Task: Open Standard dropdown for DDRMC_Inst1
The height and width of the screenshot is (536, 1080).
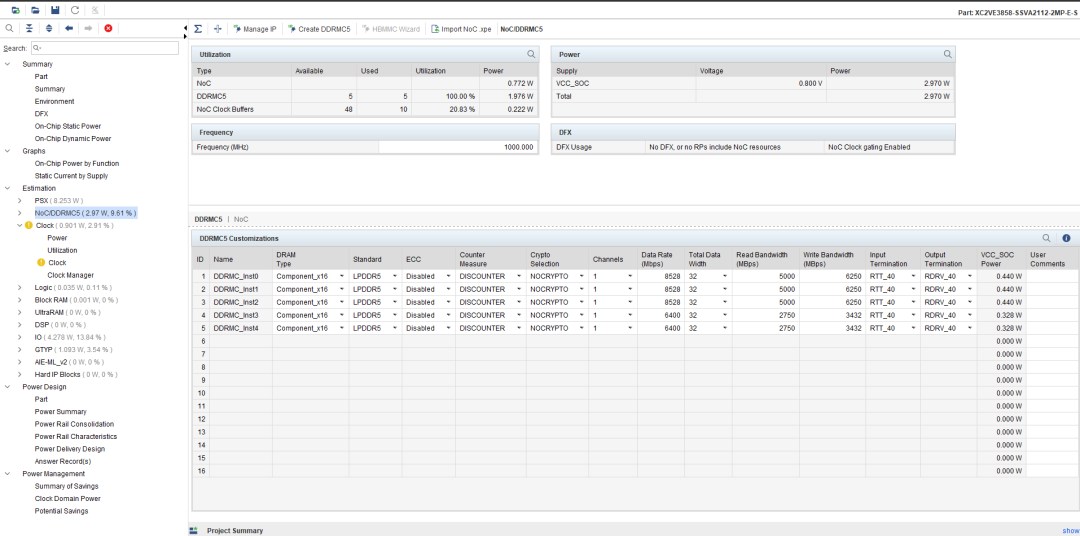Action: click(395, 289)
